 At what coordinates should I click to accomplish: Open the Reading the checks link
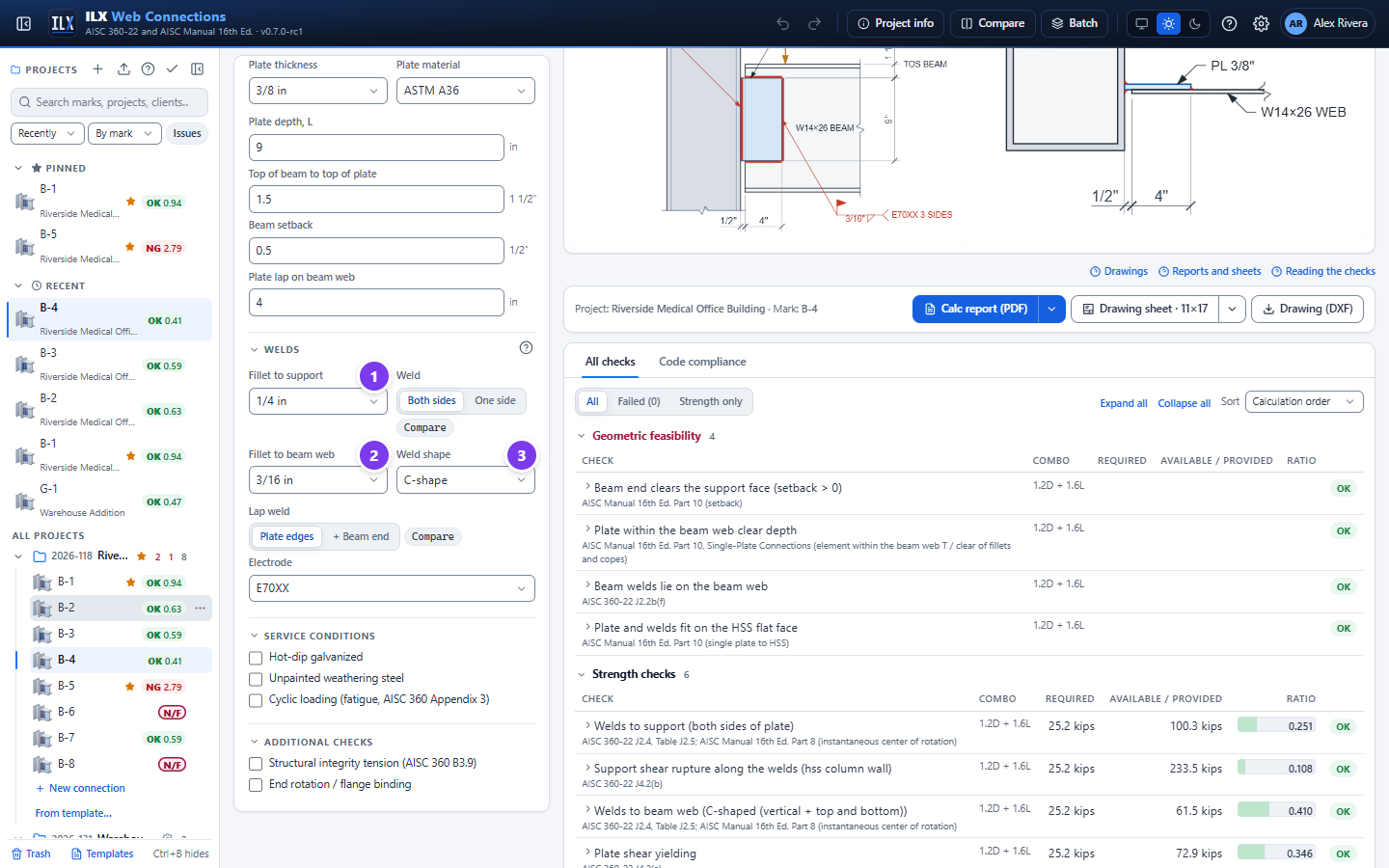tap(1323, 272)
